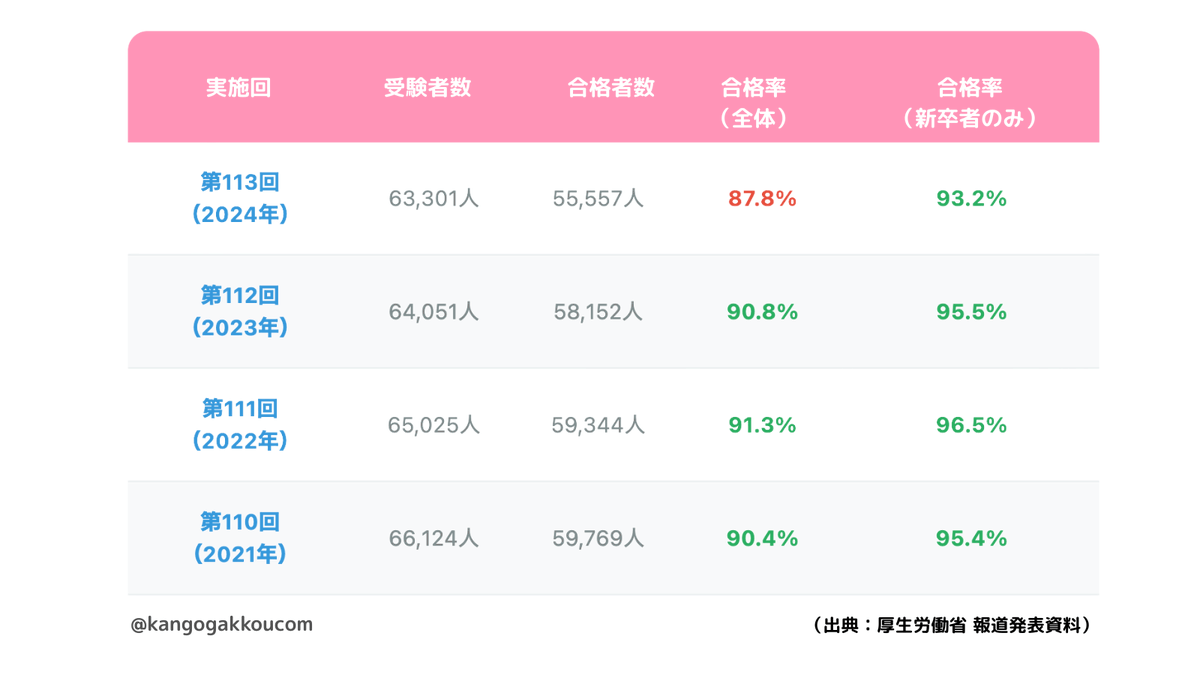Click the 90.8% overall pass rate

coord(762,312)
